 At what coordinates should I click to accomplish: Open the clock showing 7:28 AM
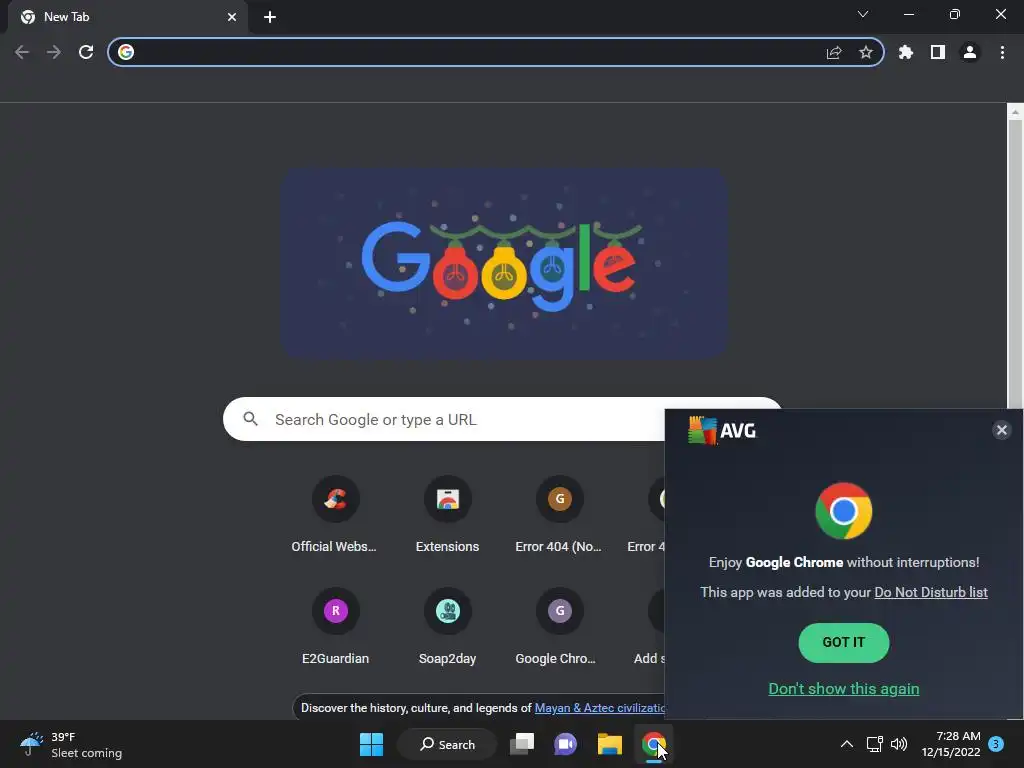pyautogui.click(x=951, y=744)
